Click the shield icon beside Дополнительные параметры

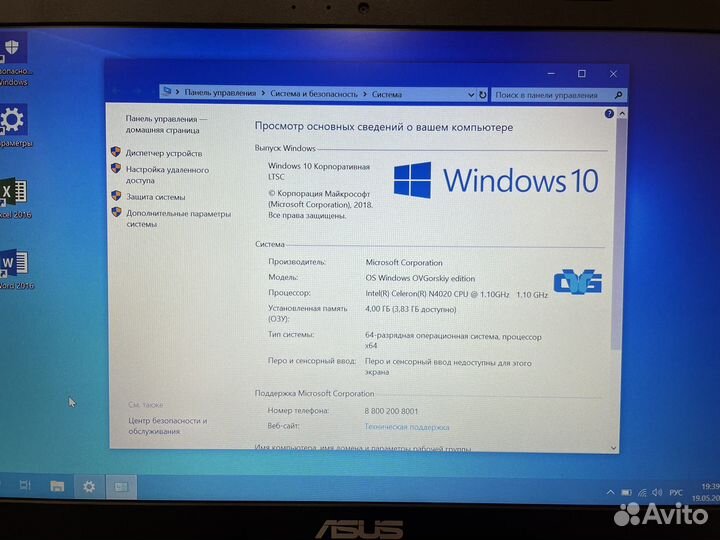click(x=117, y=212)
